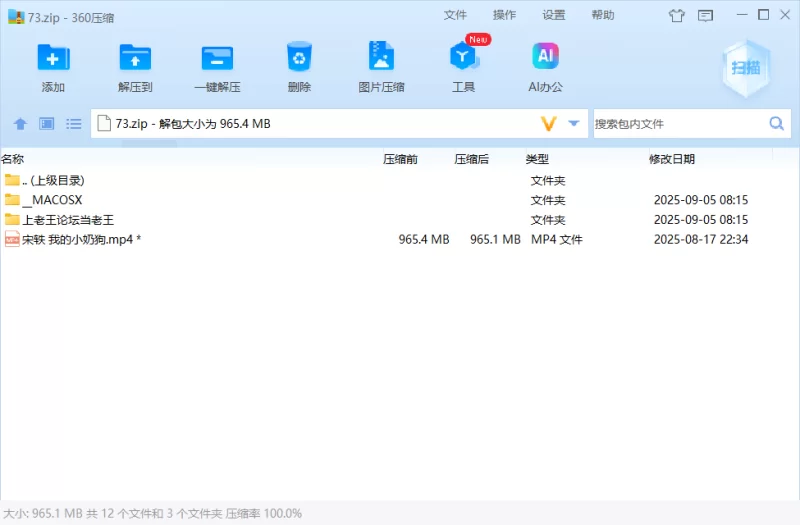Open the 图片压缩 (image compression) tool
Screen dimensions: 800x525
coord(381,56)
